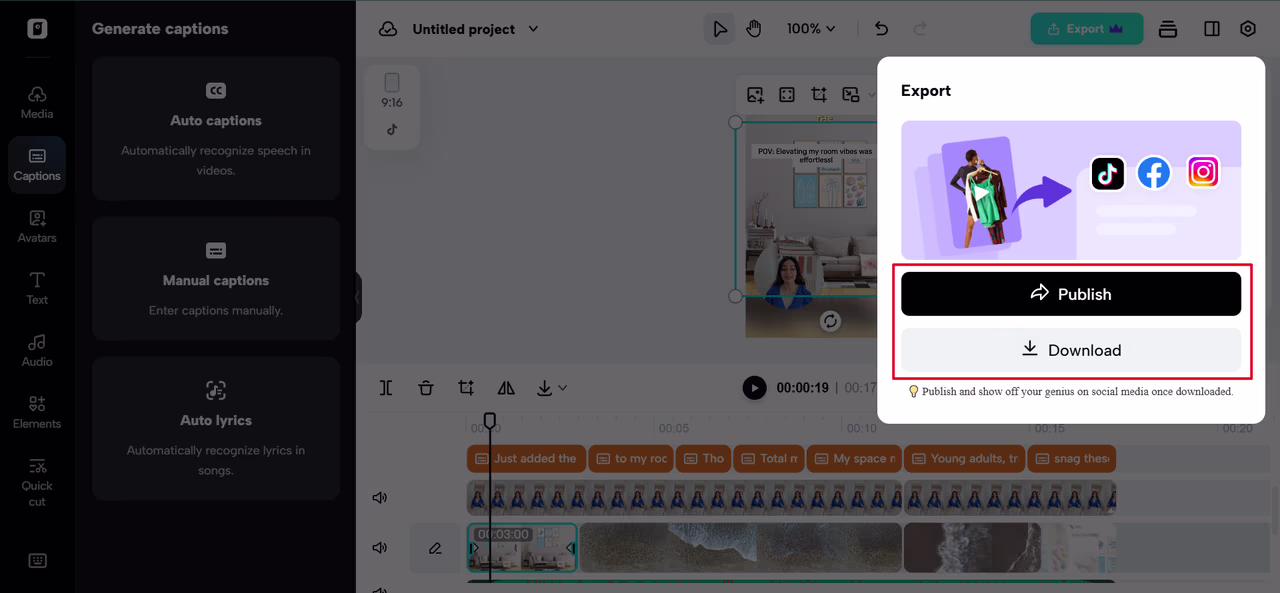Open the Text sidebar panel
The width and height of the screenshot is (1280, 593).
pyautogui.click(x=37, y=289)
